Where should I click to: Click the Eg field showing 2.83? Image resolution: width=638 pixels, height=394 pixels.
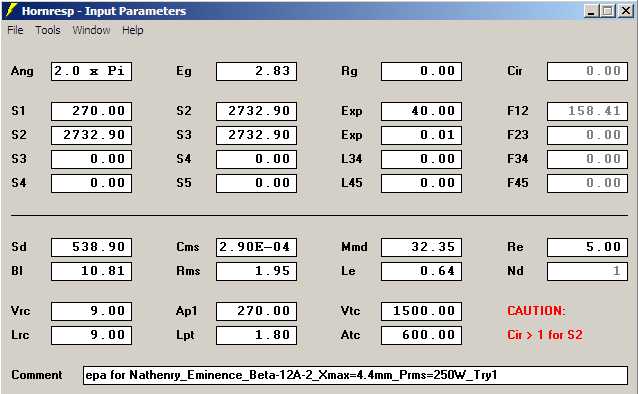pyautogui.click(x=256, y=71)
